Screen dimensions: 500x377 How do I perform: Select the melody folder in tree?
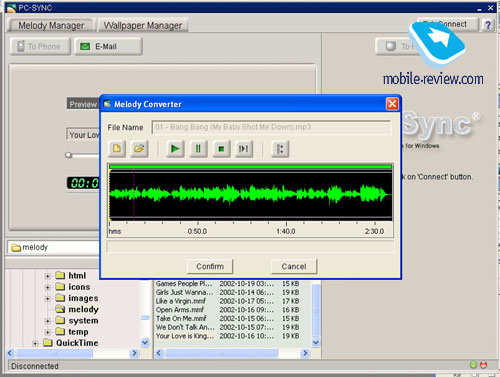click(x=83, y=309)
